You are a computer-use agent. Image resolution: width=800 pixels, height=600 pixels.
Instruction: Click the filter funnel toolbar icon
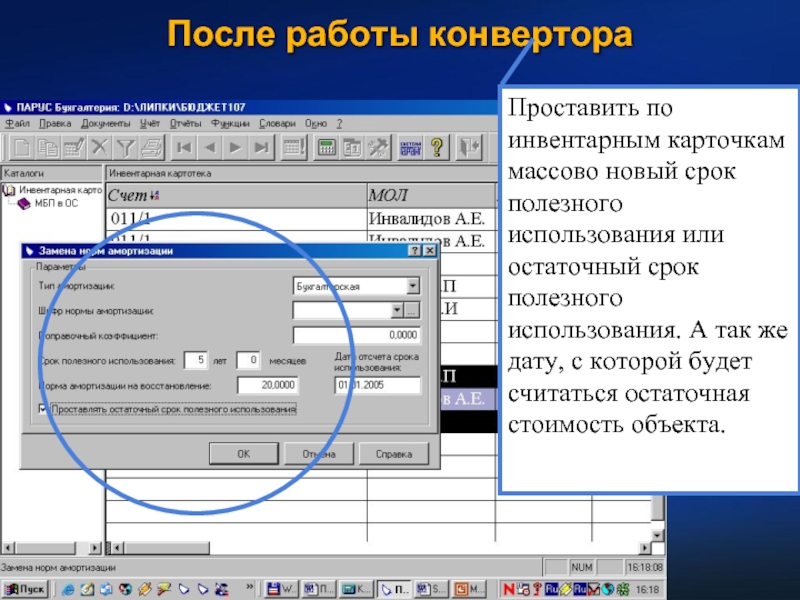coord(125,148)
